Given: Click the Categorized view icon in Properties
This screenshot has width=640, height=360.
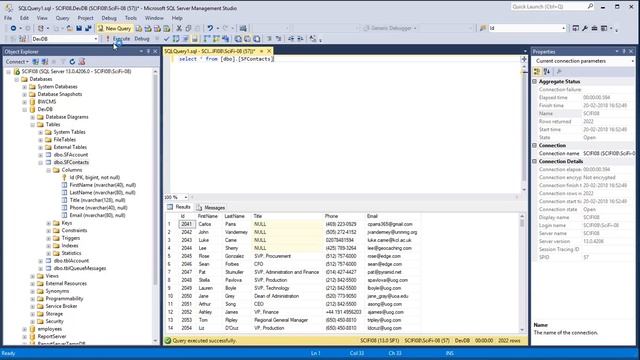Looking at the screenshot, I should click(537, 72).
